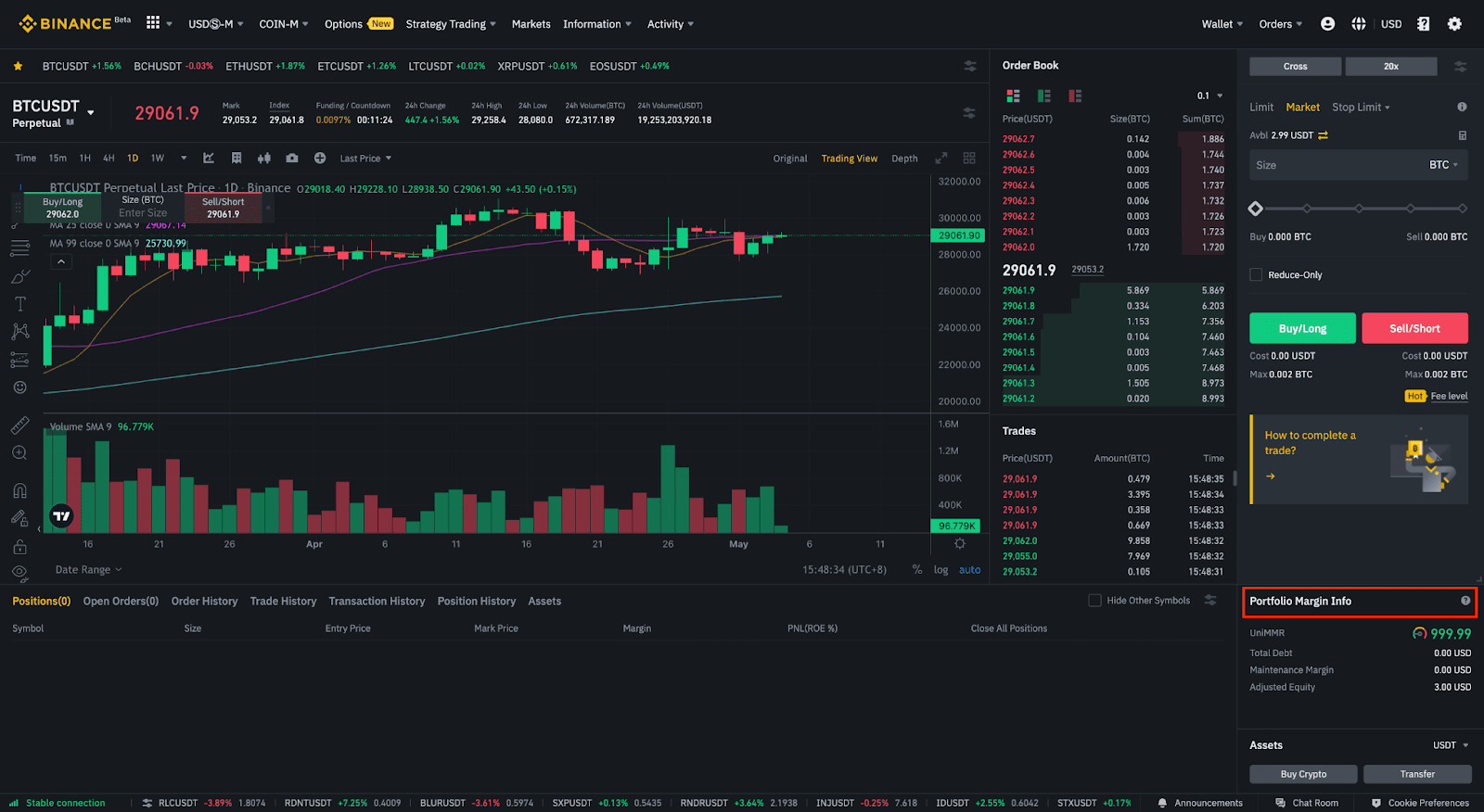
Task: Open the emoji sticker tool
Action: click(19, 387)
